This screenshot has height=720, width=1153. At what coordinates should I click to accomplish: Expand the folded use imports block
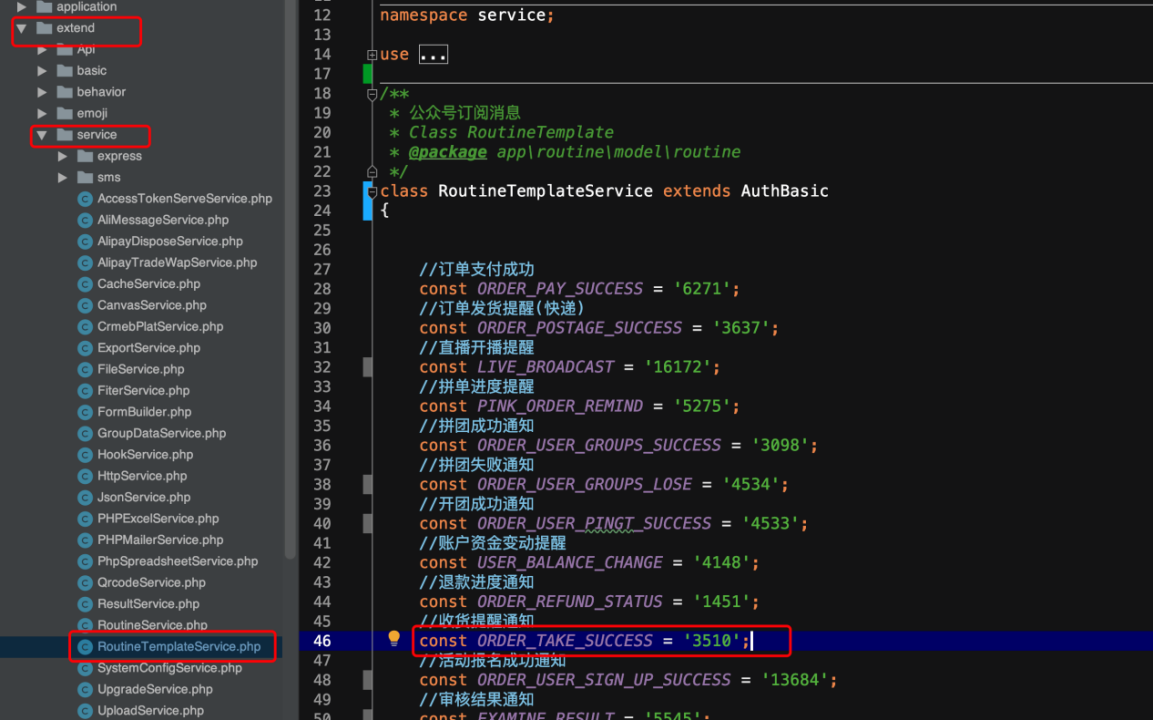point(372,54)
